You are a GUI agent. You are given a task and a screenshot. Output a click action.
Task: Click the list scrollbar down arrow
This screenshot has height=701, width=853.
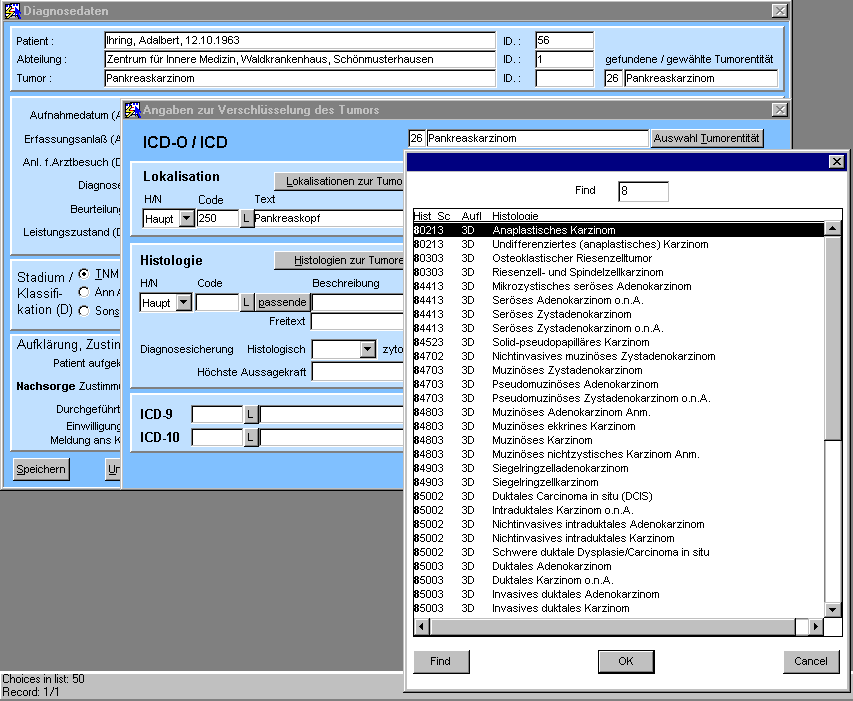(832, 609)
